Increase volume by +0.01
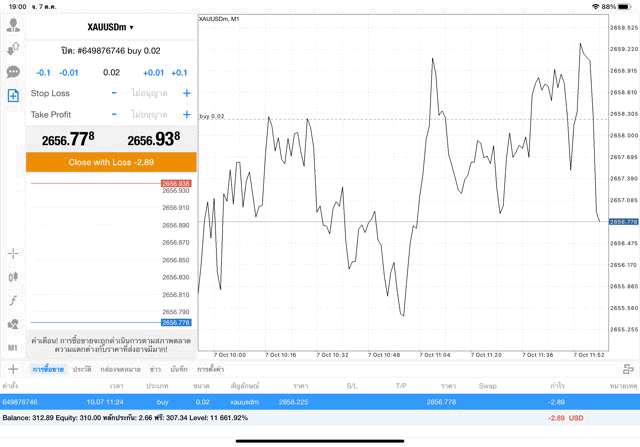Viewport: 640px width, 447px height. coord(153,72)
